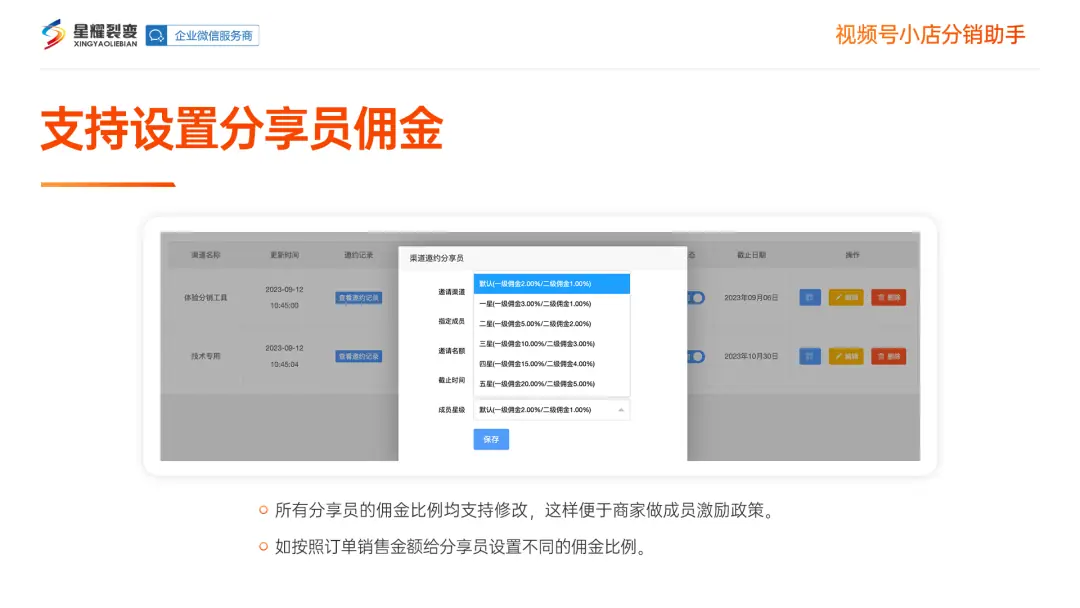Viewport: 1080px width, 608px height.
Task: Click the bullet about 佣金比例均支持修改
Action: tap(526, 510)
